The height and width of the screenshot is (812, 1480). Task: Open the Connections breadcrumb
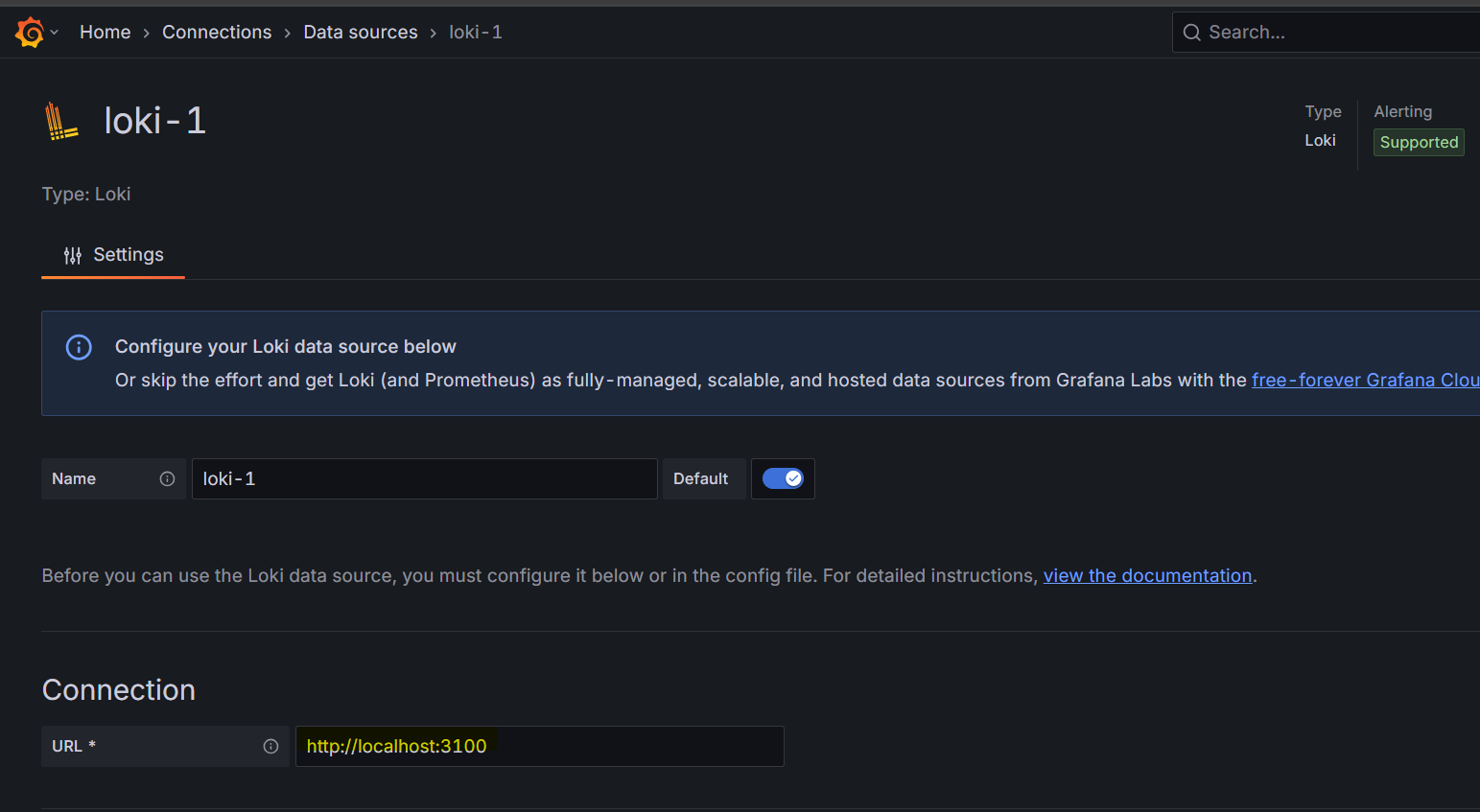pos(217,33)
